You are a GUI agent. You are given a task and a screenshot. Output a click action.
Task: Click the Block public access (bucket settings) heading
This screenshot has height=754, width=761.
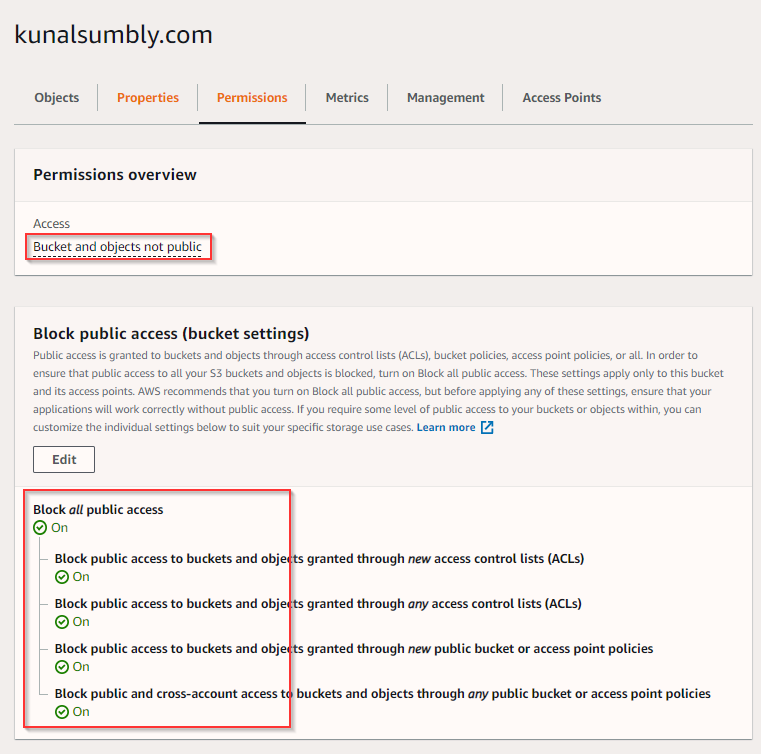(171, 334)
